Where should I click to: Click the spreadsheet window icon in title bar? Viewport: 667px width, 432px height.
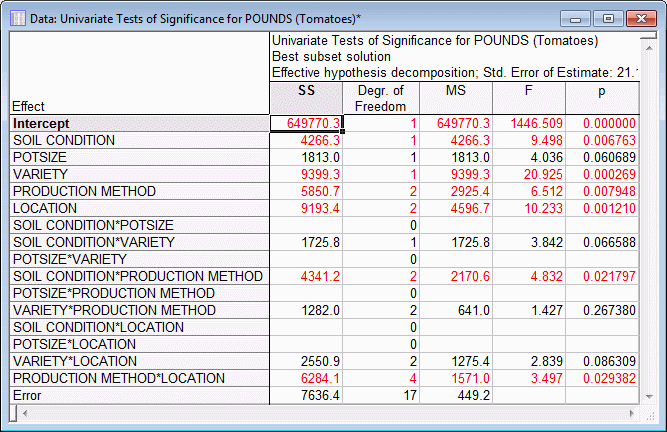(x=15, y=16)
